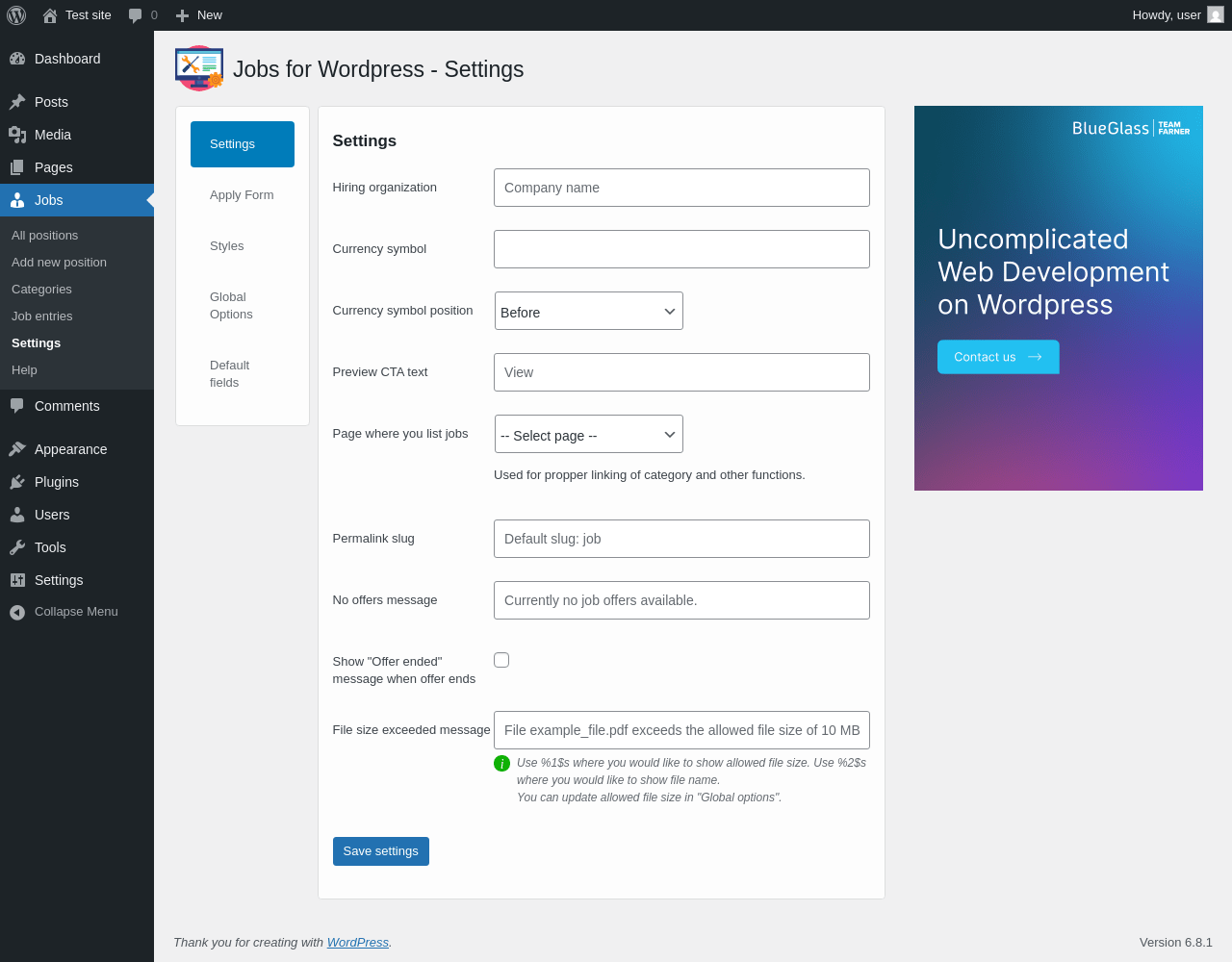The width and height of the screenshot is (1232, 962).
Task: Click Contact us in BlueGlass banner
Action: pos(998,357)
